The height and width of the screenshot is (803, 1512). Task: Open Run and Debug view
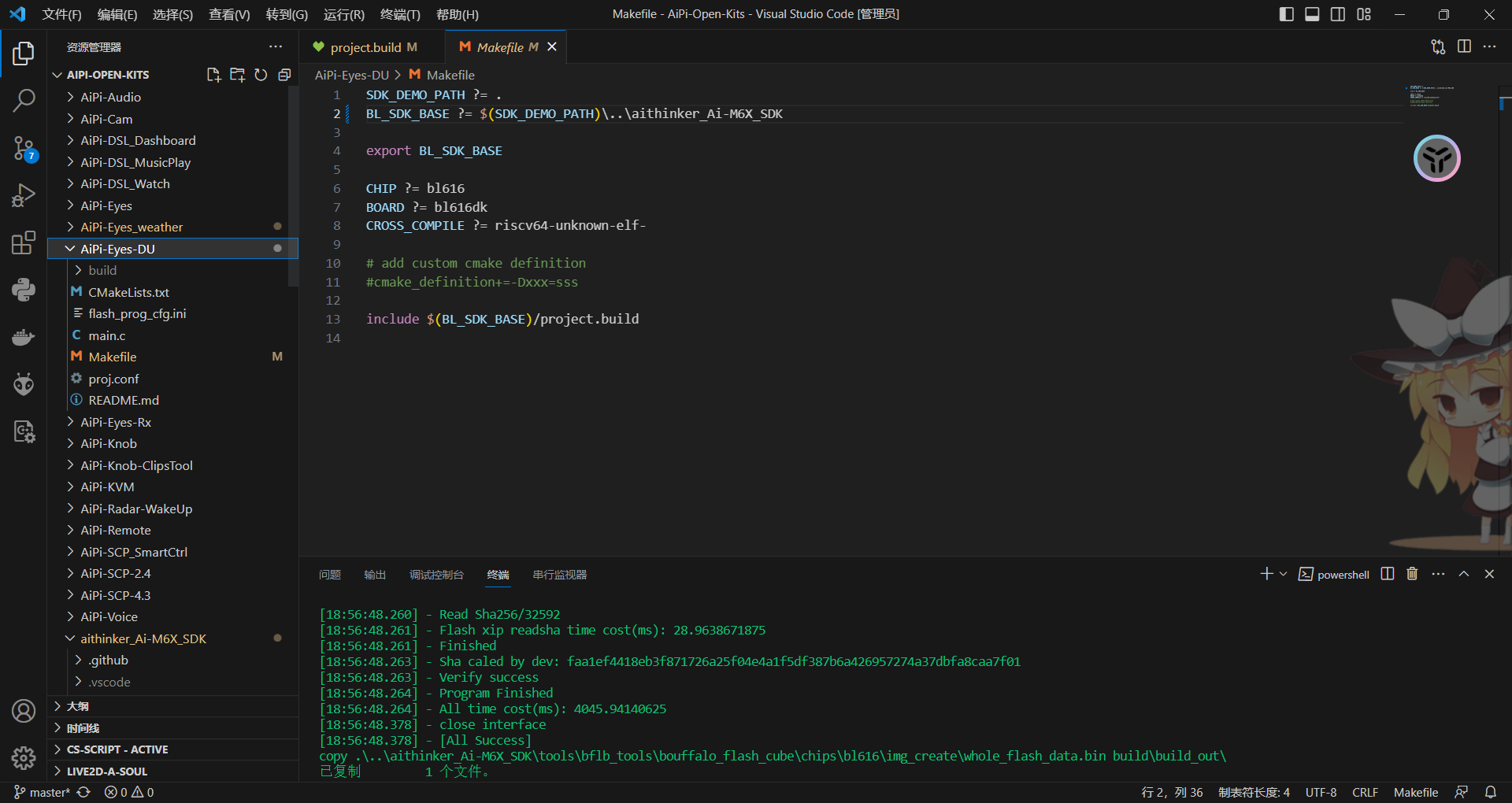[24, 195]
